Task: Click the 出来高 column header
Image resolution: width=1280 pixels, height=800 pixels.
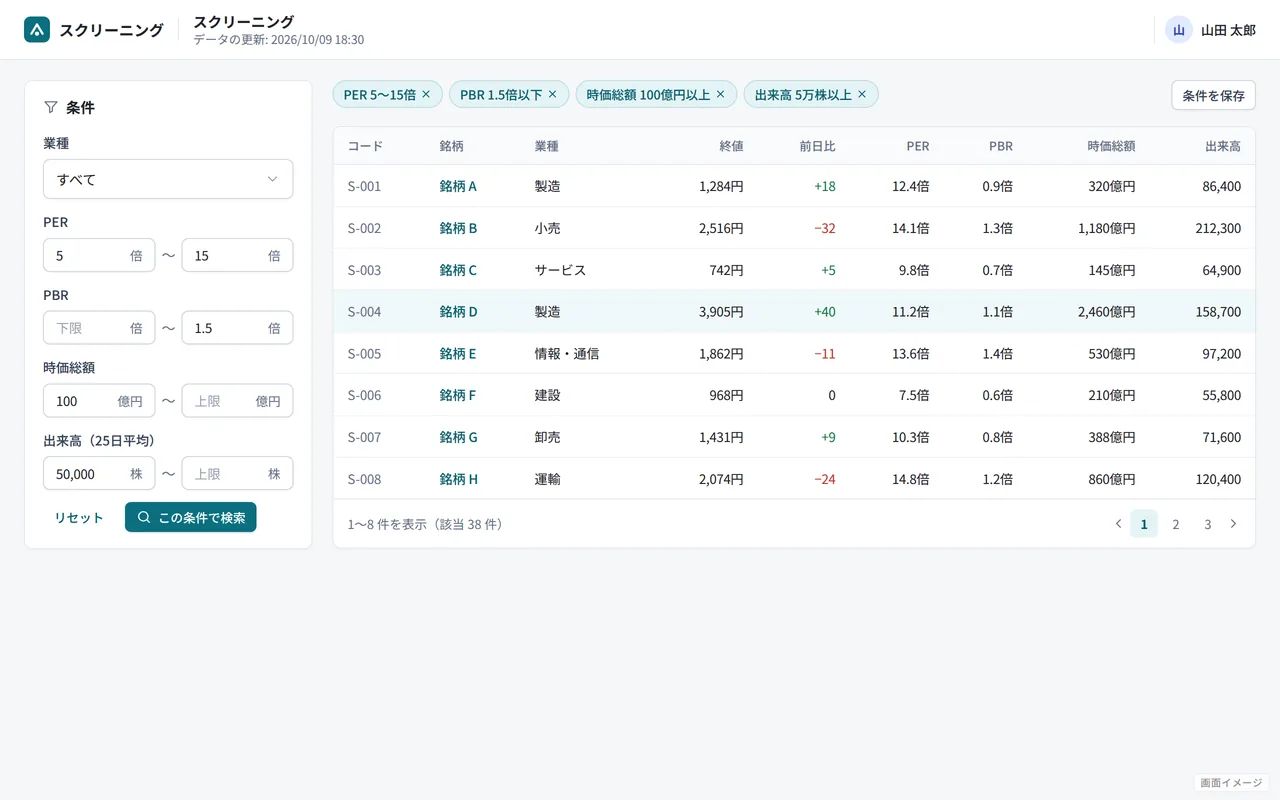Action: tap(1223, 146)
